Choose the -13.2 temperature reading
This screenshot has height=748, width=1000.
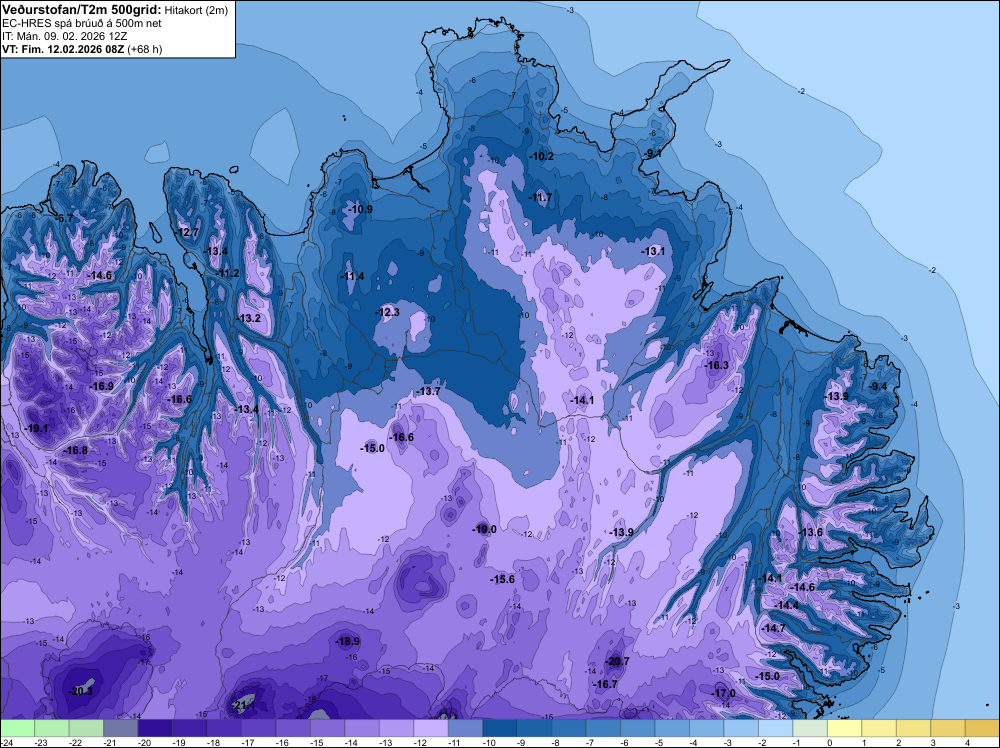(x=249, y=318)
